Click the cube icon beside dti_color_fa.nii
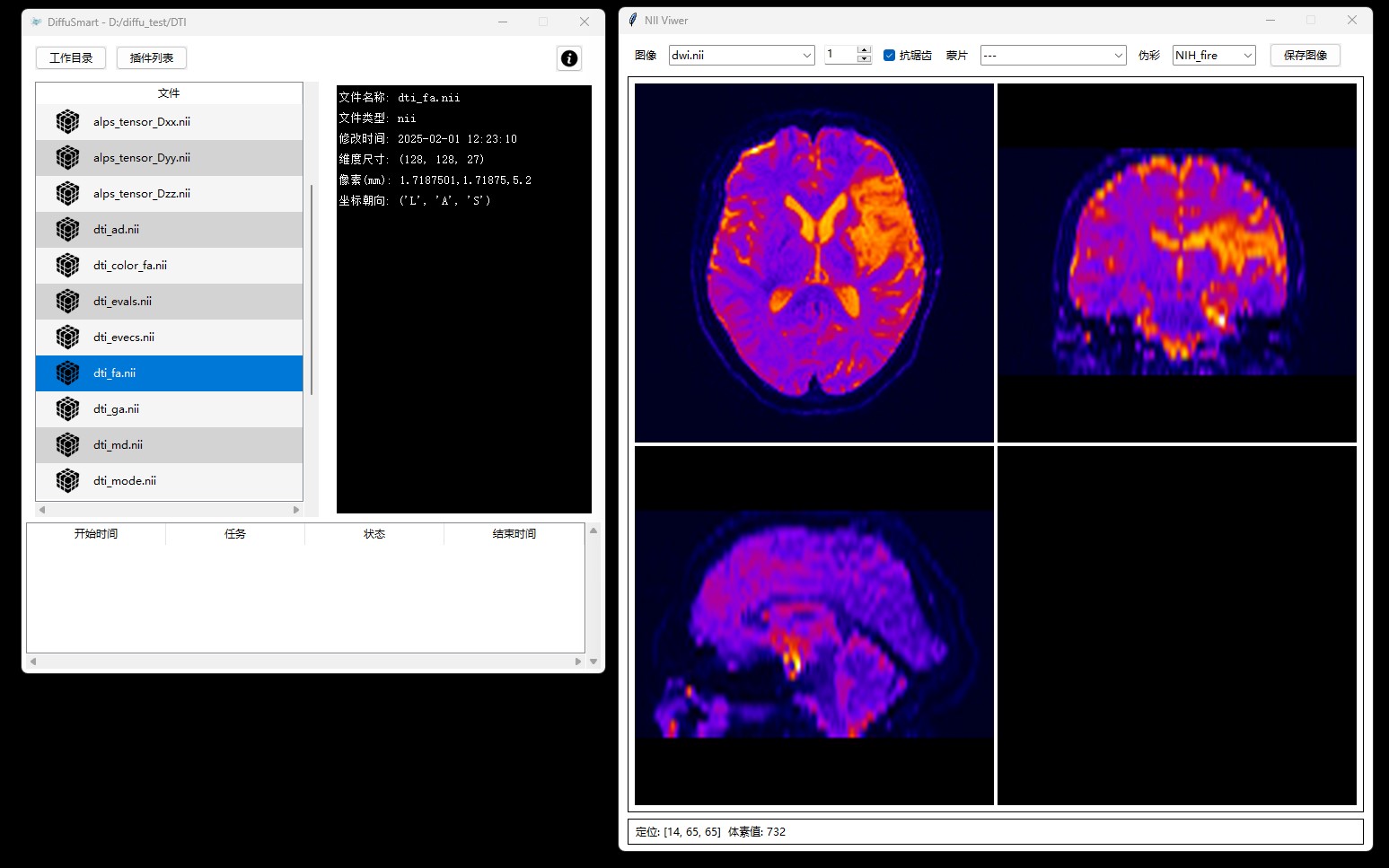The image size is (1389, 868). (67, 266)
